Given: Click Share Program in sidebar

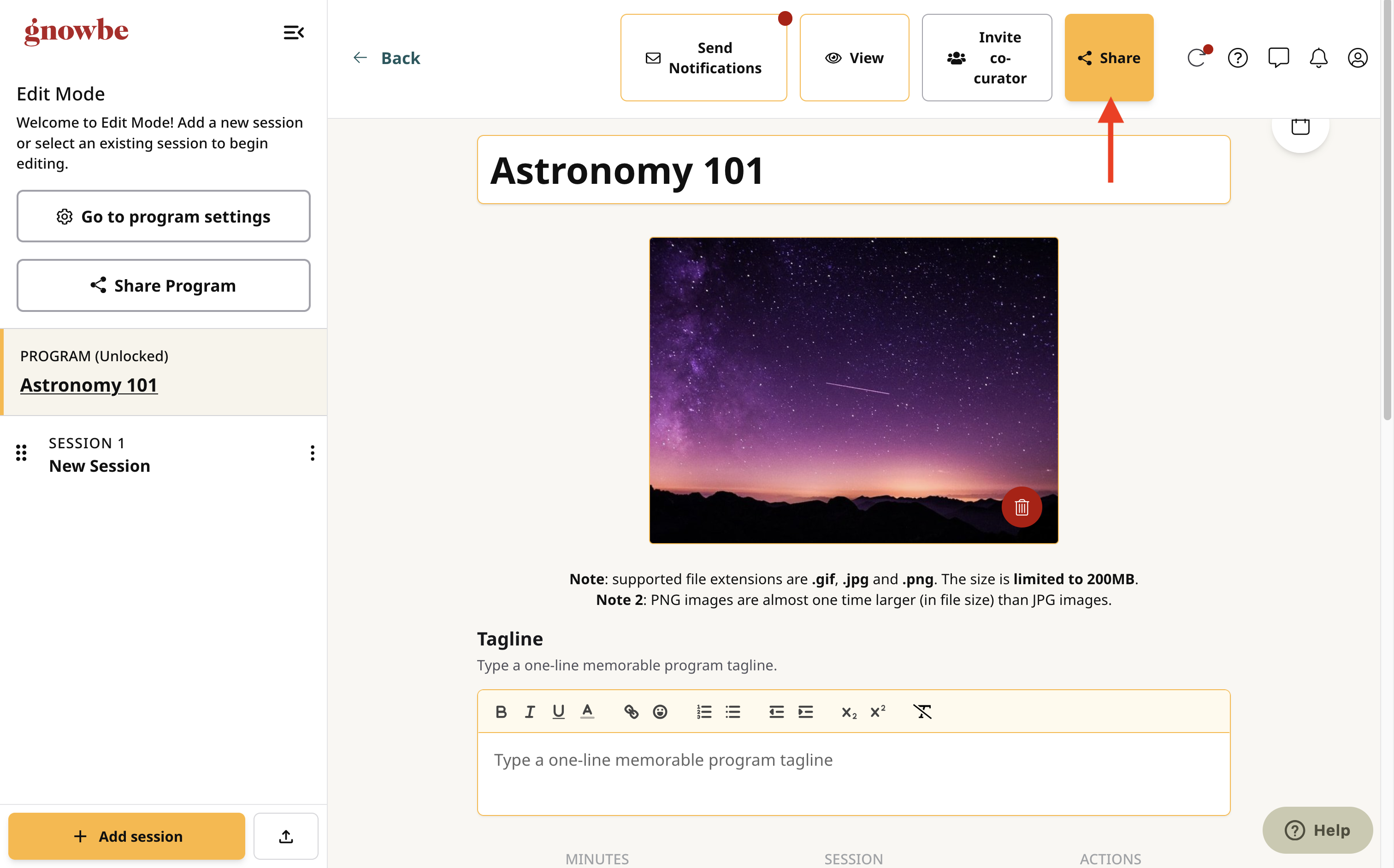Looking at the screenshot, I should 163,285.
